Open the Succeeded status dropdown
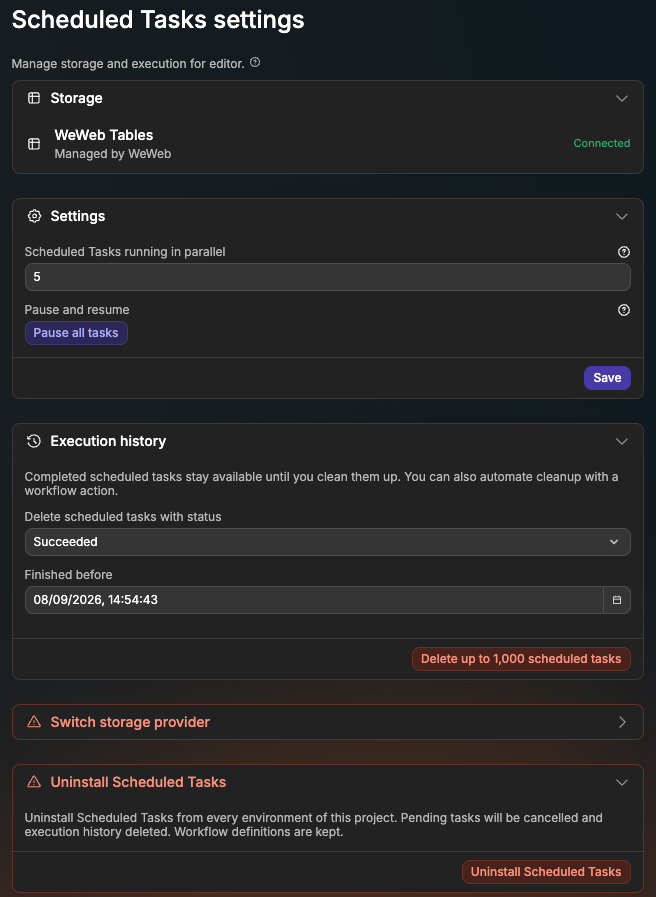 tap(328, 542)
